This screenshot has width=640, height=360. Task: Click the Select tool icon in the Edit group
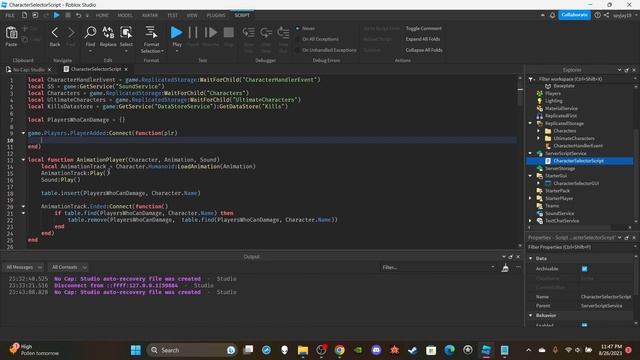tap(126, 32)
